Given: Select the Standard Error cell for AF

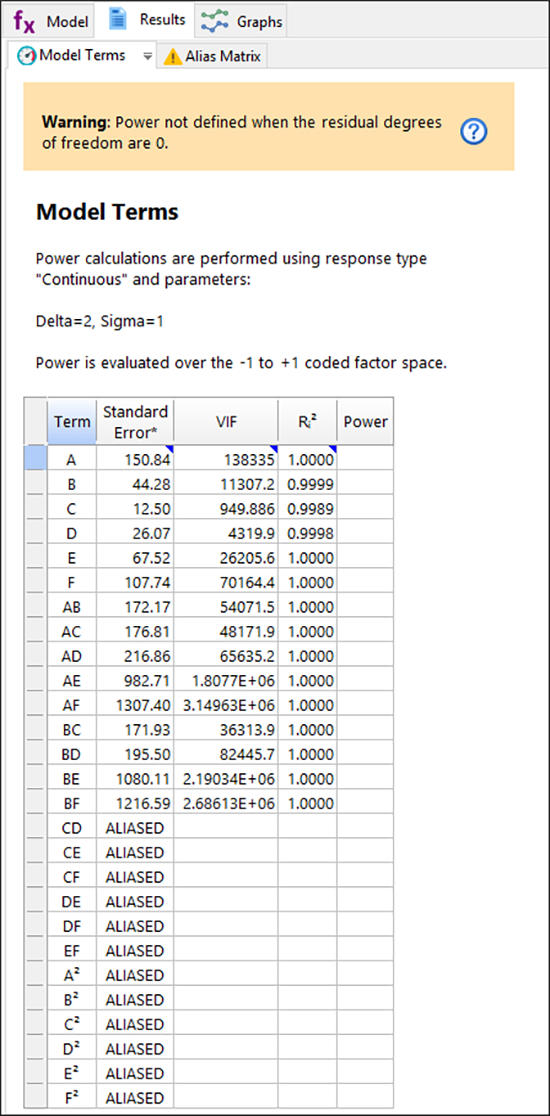Looking at the screenshot, I should point(135,705).
